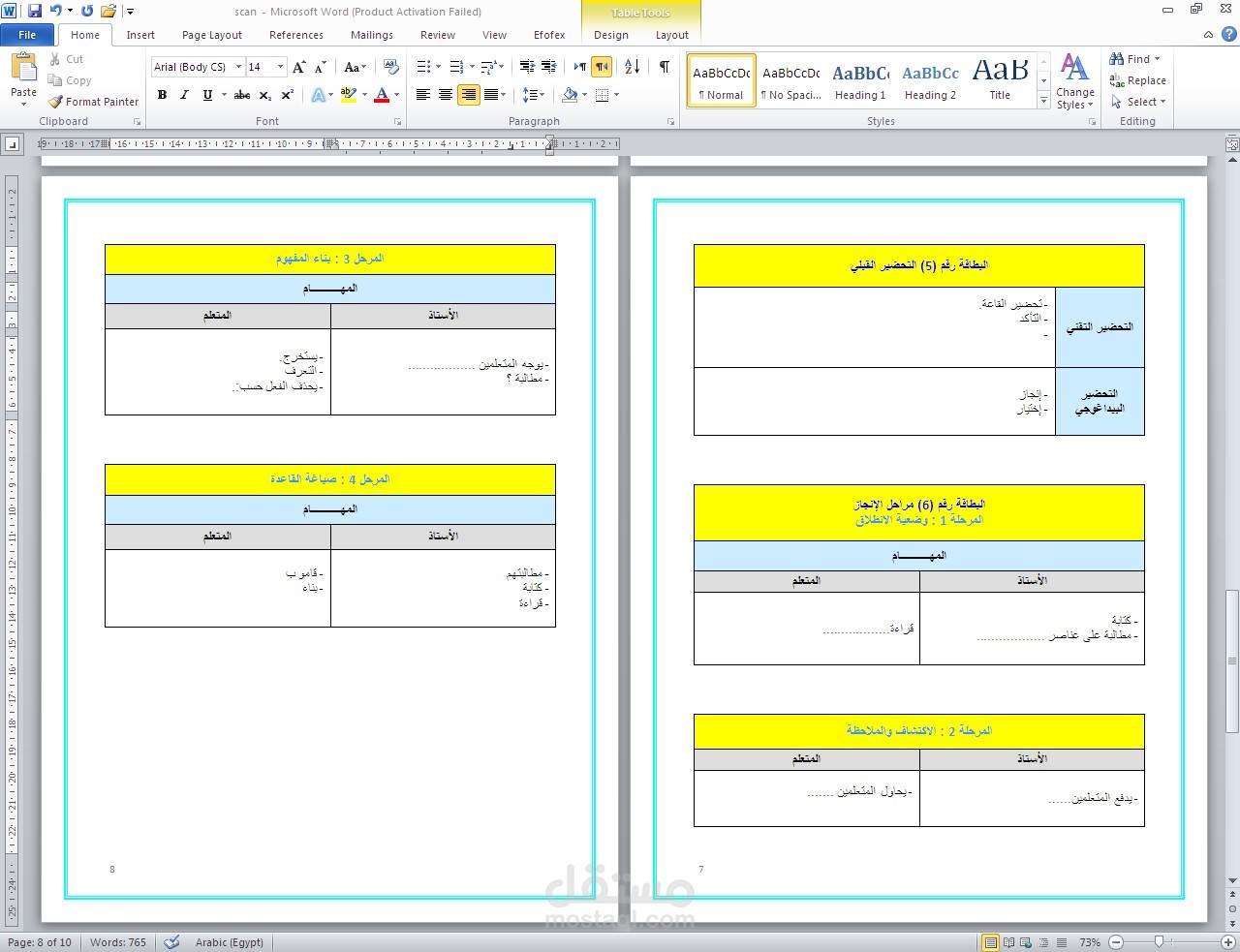Click the spelling check icon in status bar
This screenshot has width=1240, height=952.
[x=171, y=941]
